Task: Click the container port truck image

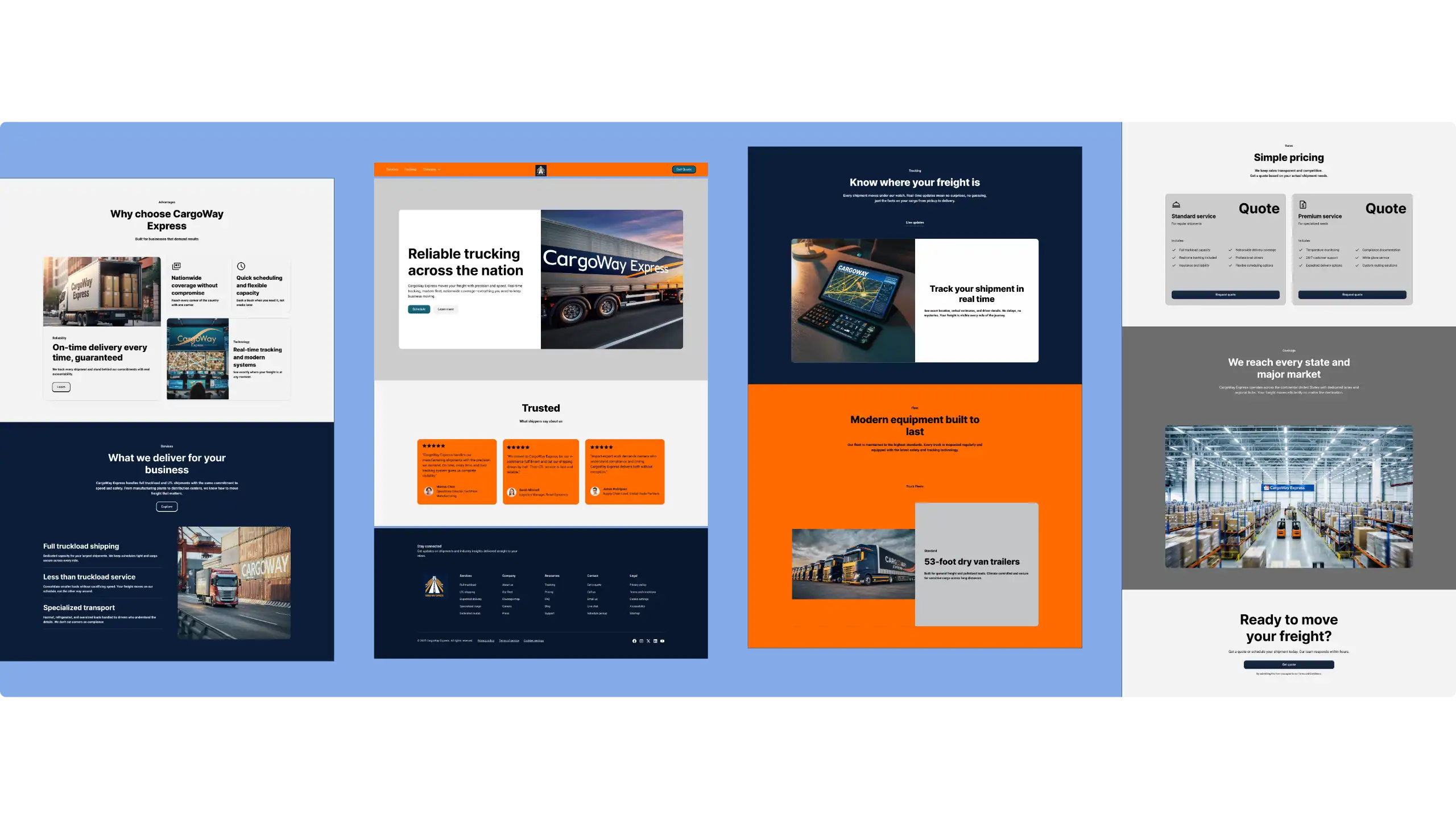Action: [234, 583]
